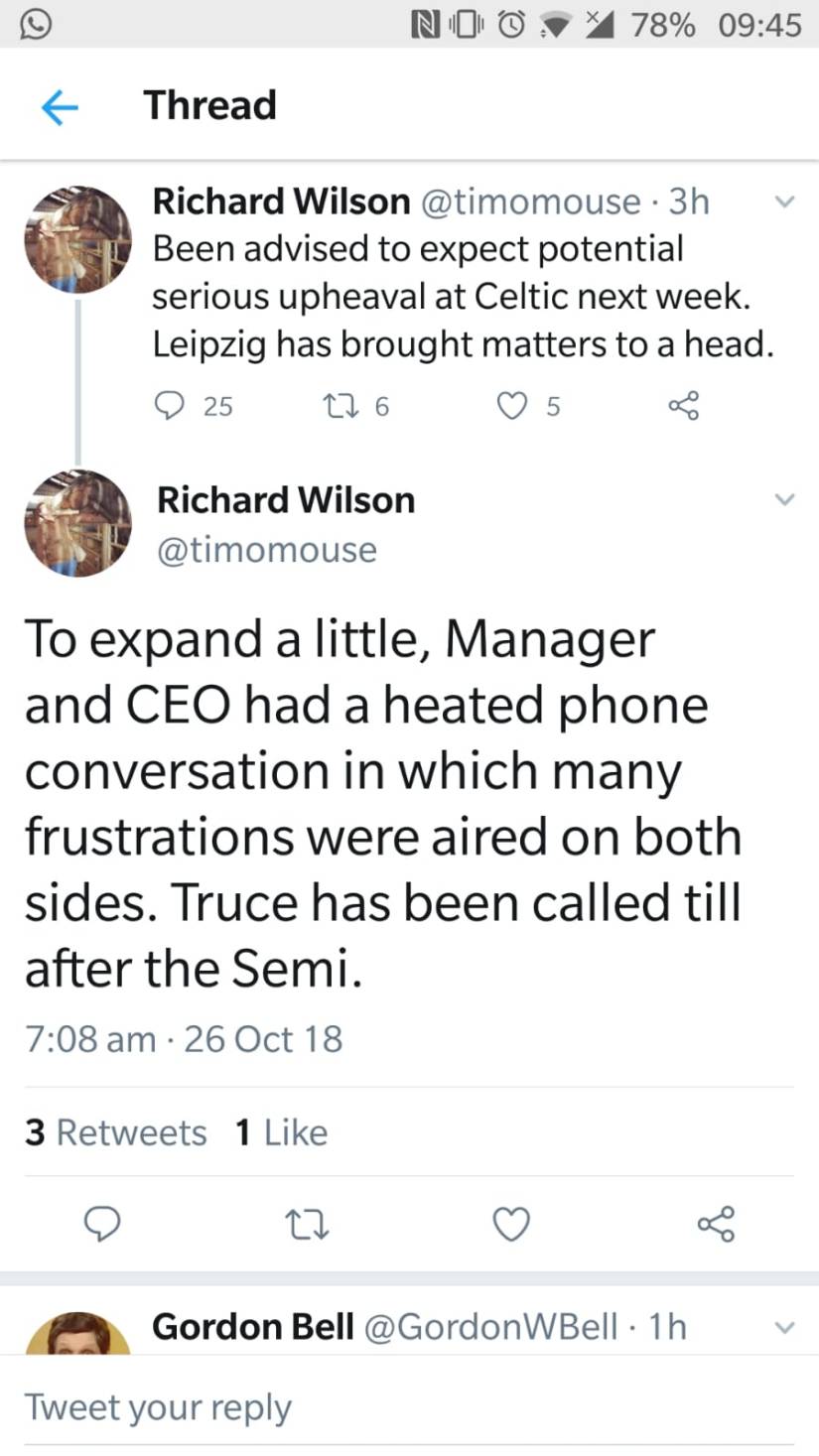View the 3 Retweets list
The width and height of the screenshot is (819, 1456).
(x=116, y=1132)
